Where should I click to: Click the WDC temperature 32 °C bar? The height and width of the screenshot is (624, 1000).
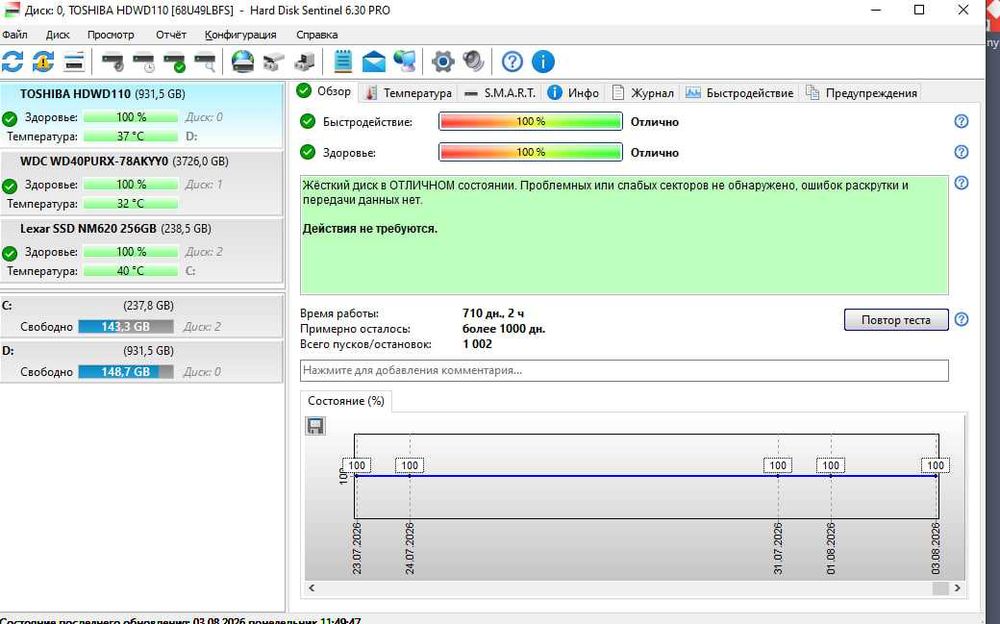(x=131, y=204)
